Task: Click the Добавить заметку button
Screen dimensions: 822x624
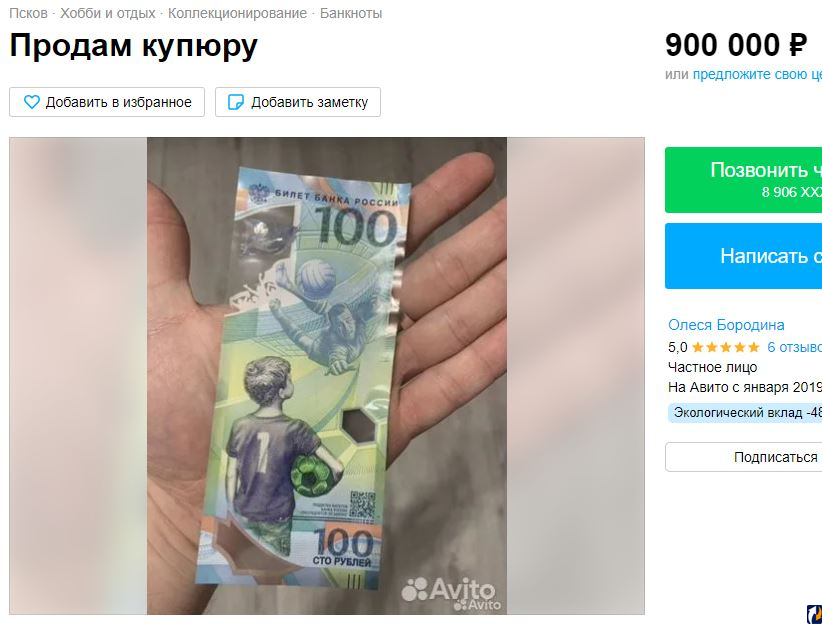Action: click(x=298, y=102)
